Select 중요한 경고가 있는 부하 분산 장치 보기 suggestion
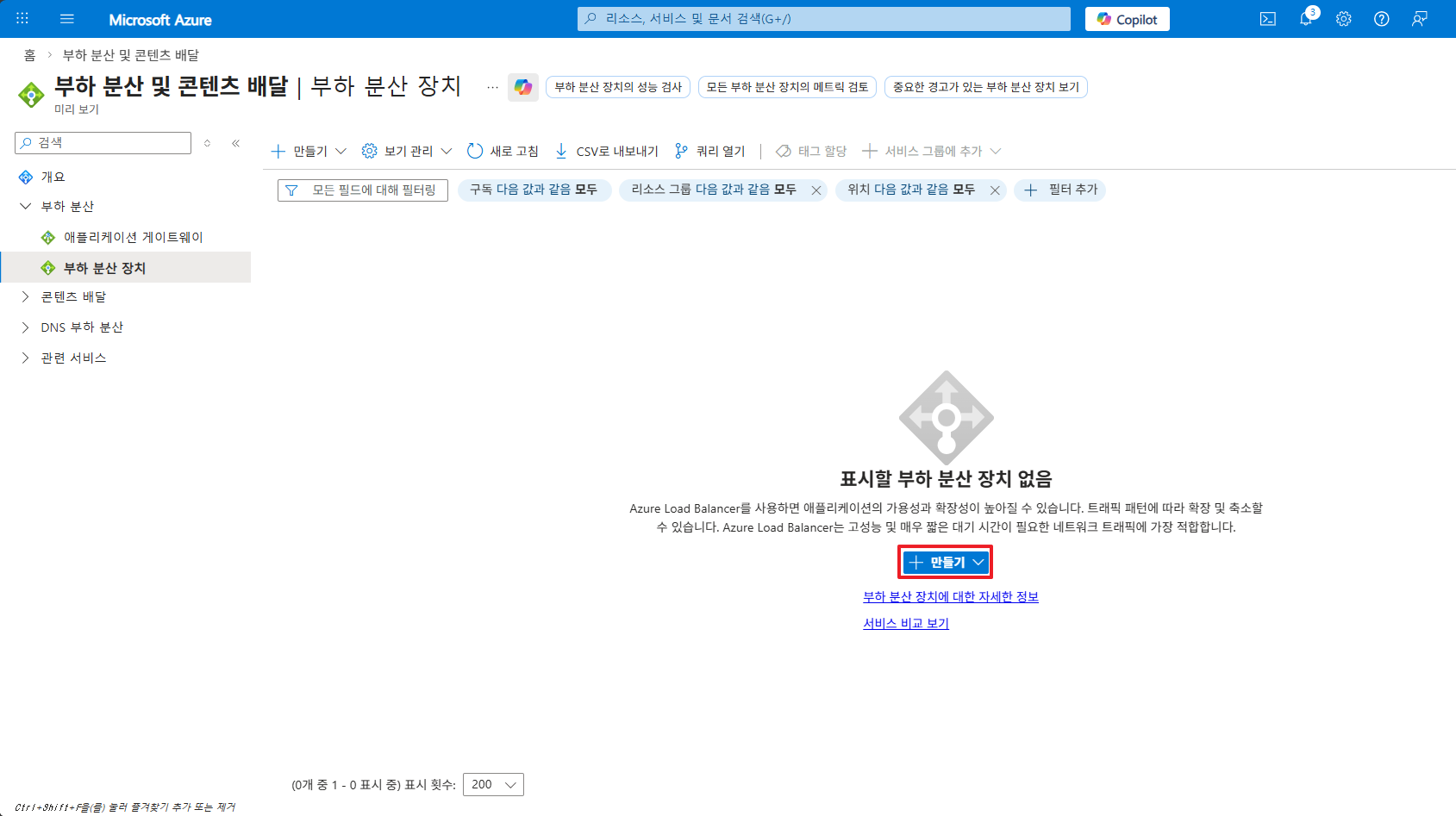 pyautogui.click(x=986, y=87)
